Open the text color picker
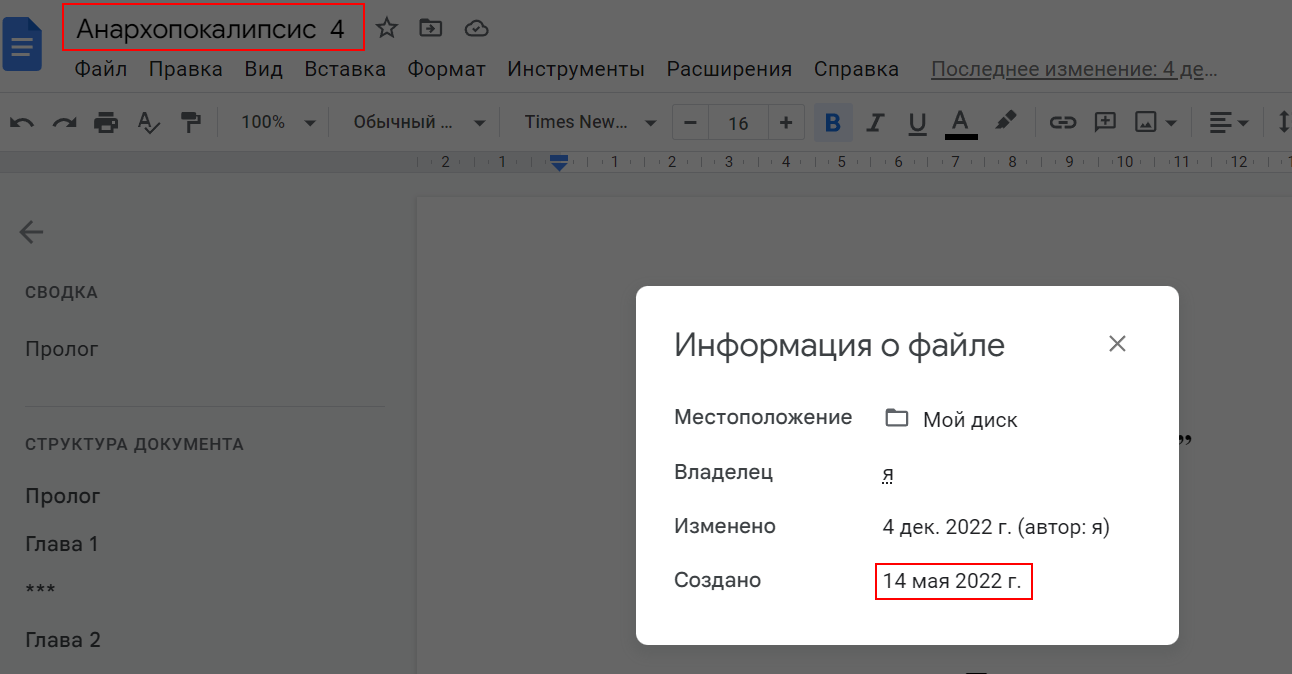 [961, 123]
